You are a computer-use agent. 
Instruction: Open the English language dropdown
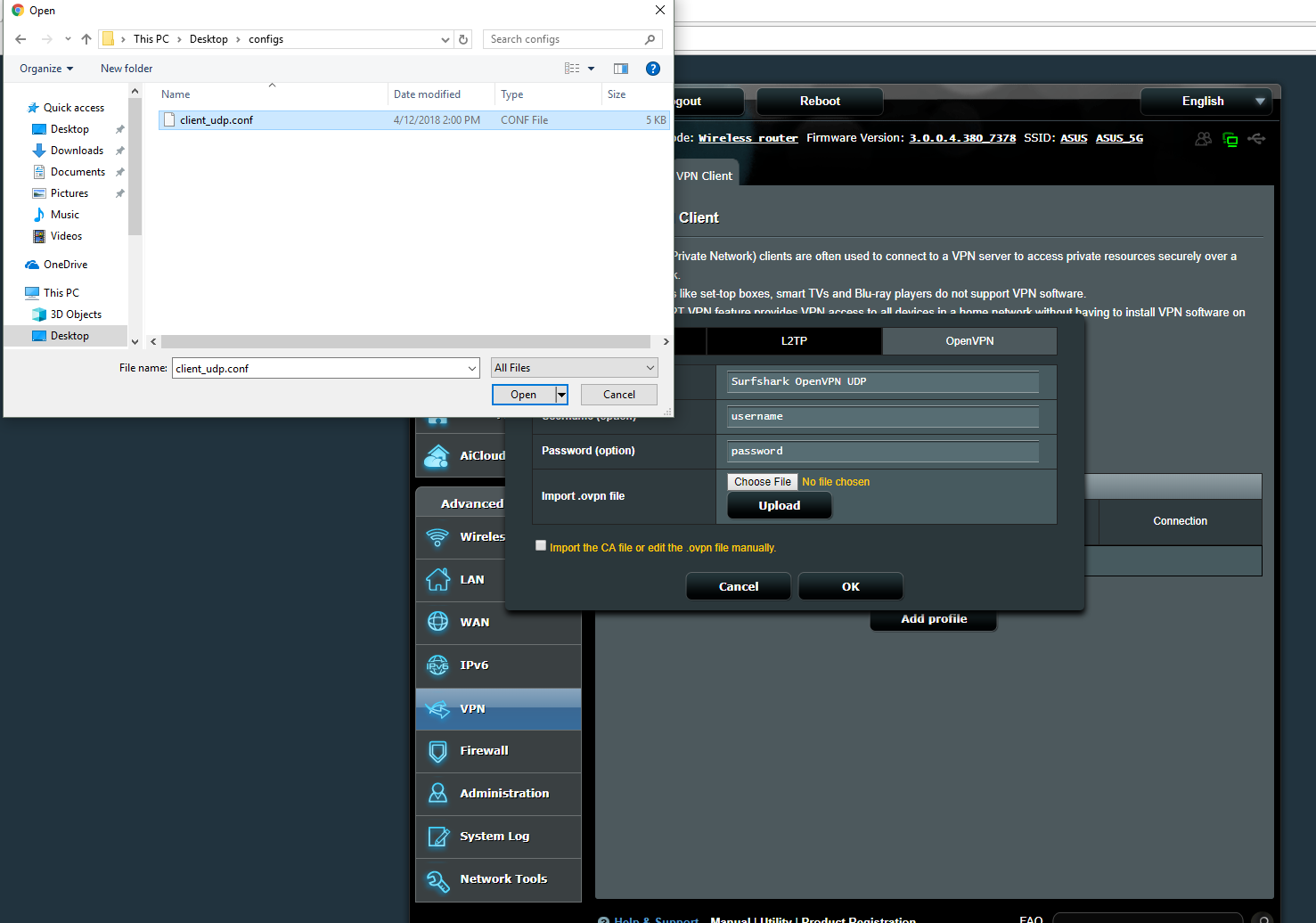point(1206,102)
